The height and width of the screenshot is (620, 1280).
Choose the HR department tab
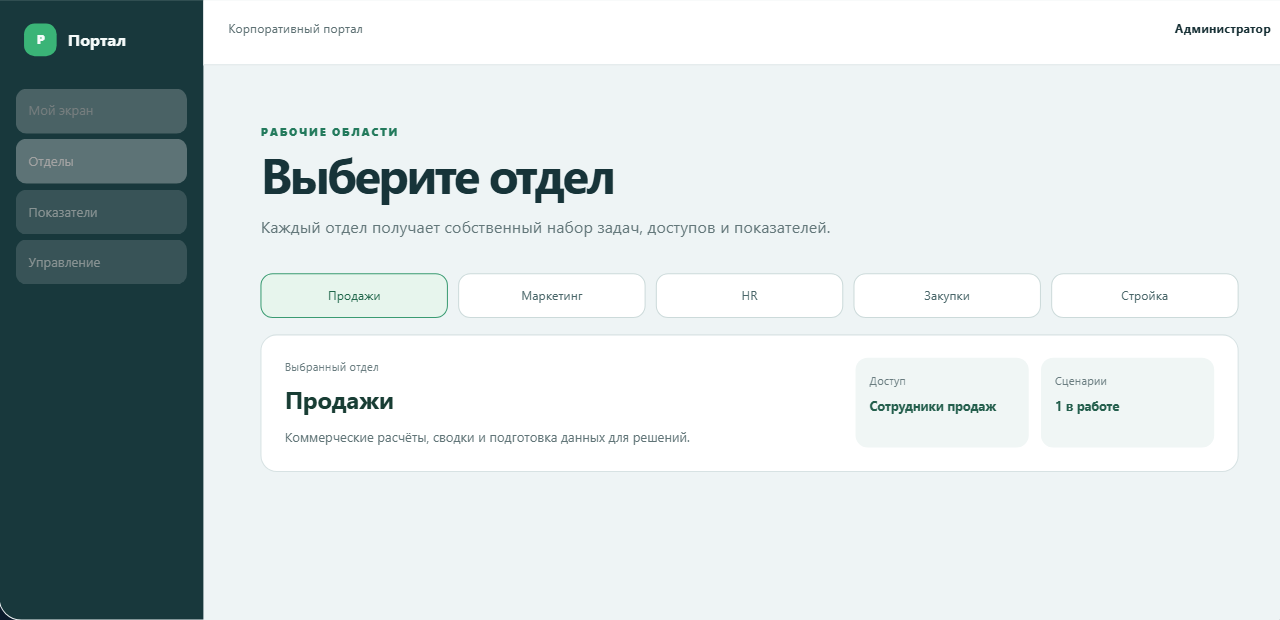[749, 296]
